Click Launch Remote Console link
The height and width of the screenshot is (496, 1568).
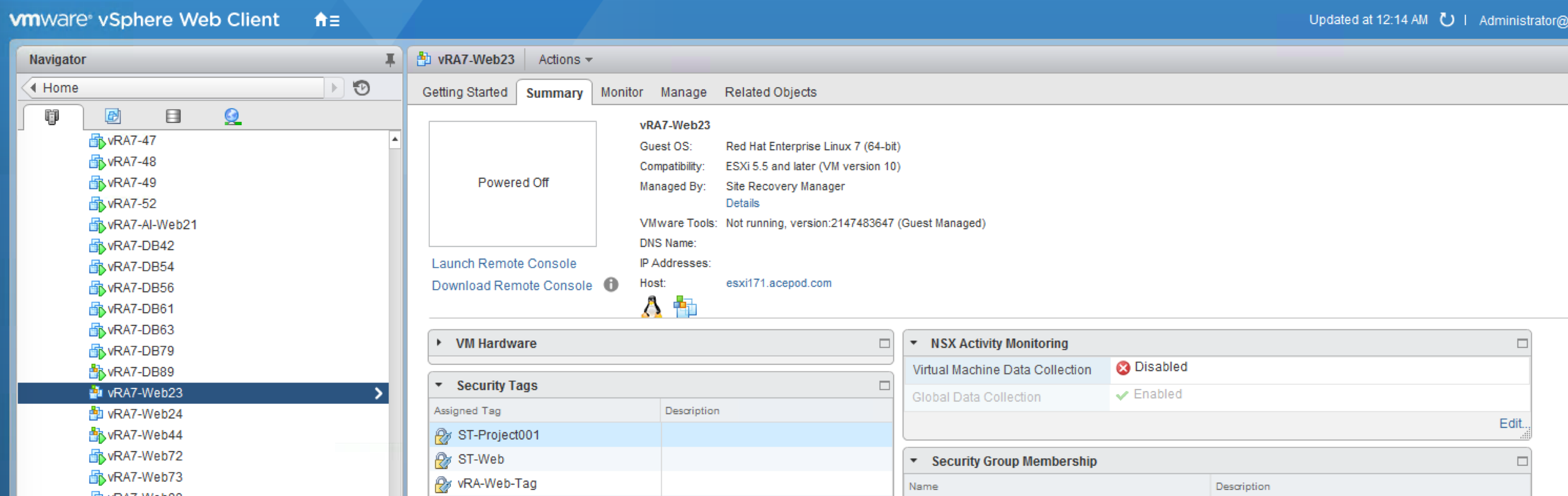(503, 263)
